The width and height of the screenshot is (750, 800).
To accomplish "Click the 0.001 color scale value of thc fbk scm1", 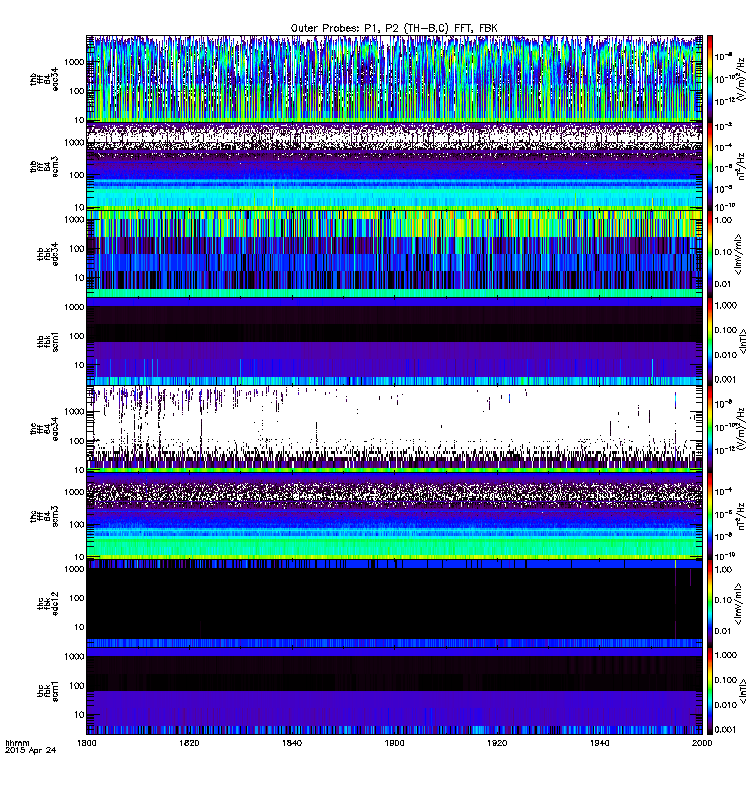I will 726,730.
